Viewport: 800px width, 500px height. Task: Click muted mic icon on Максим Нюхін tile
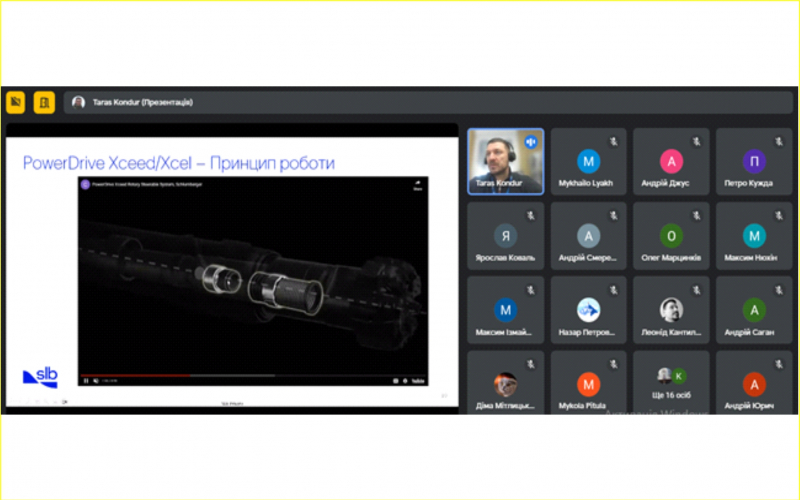click(779, 216)
